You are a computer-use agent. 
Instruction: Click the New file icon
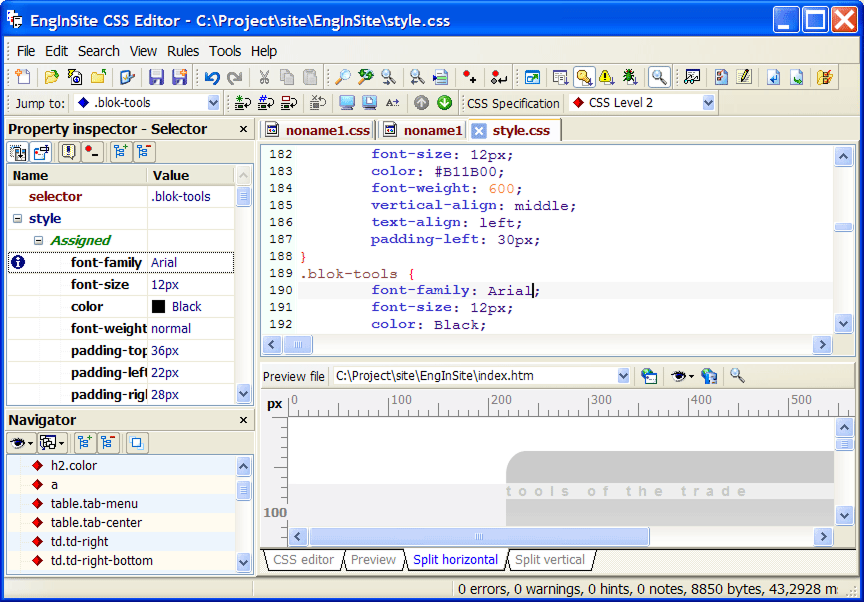(23, 77)
